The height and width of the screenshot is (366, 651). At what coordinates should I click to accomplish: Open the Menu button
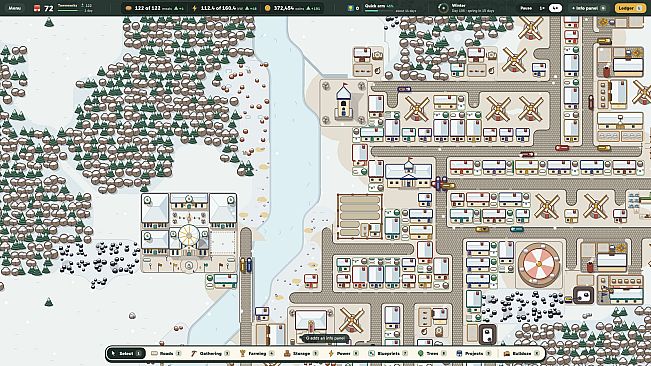pyautogui.click(x=15, y=8)
